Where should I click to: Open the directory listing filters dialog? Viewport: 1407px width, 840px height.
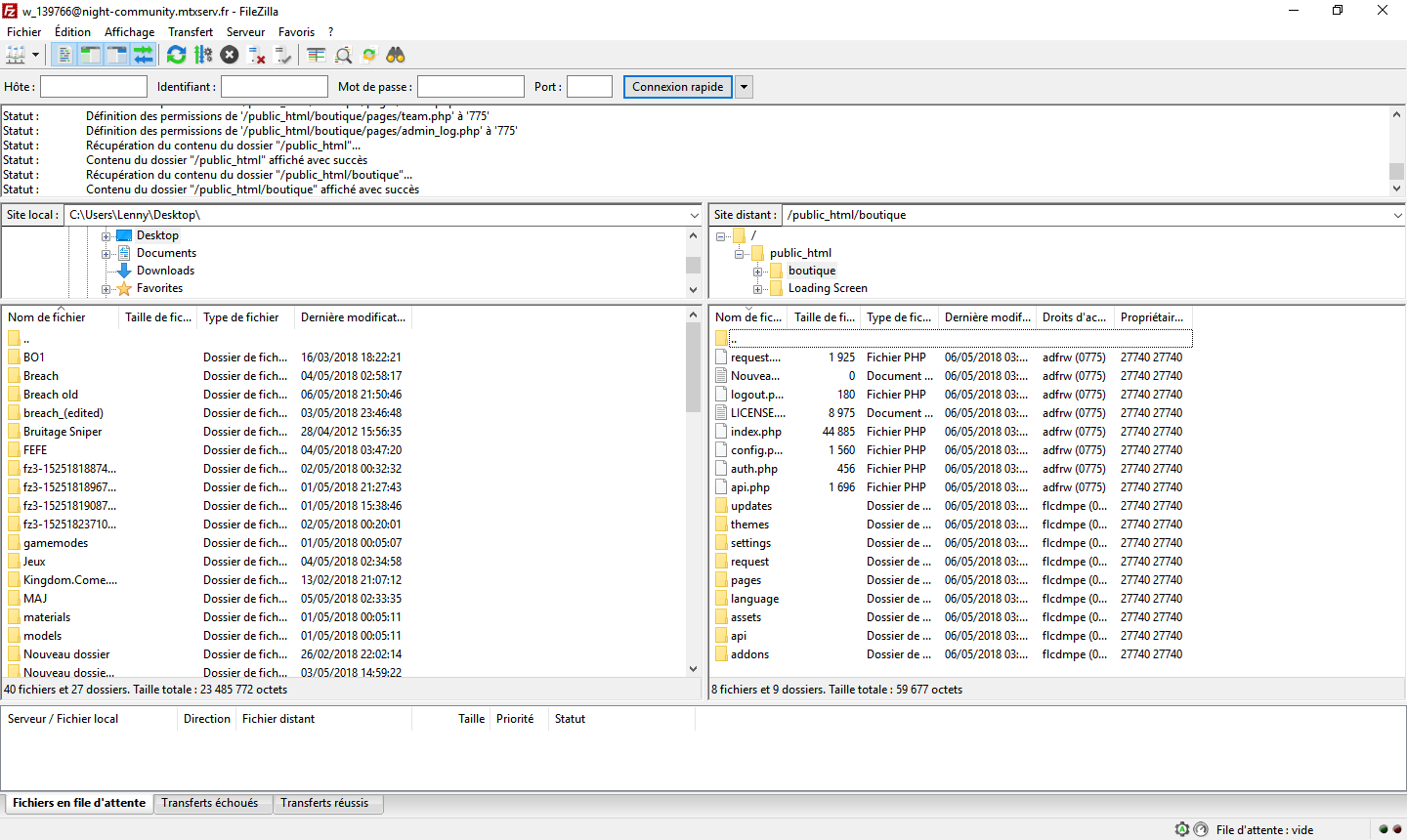(316, 55)
